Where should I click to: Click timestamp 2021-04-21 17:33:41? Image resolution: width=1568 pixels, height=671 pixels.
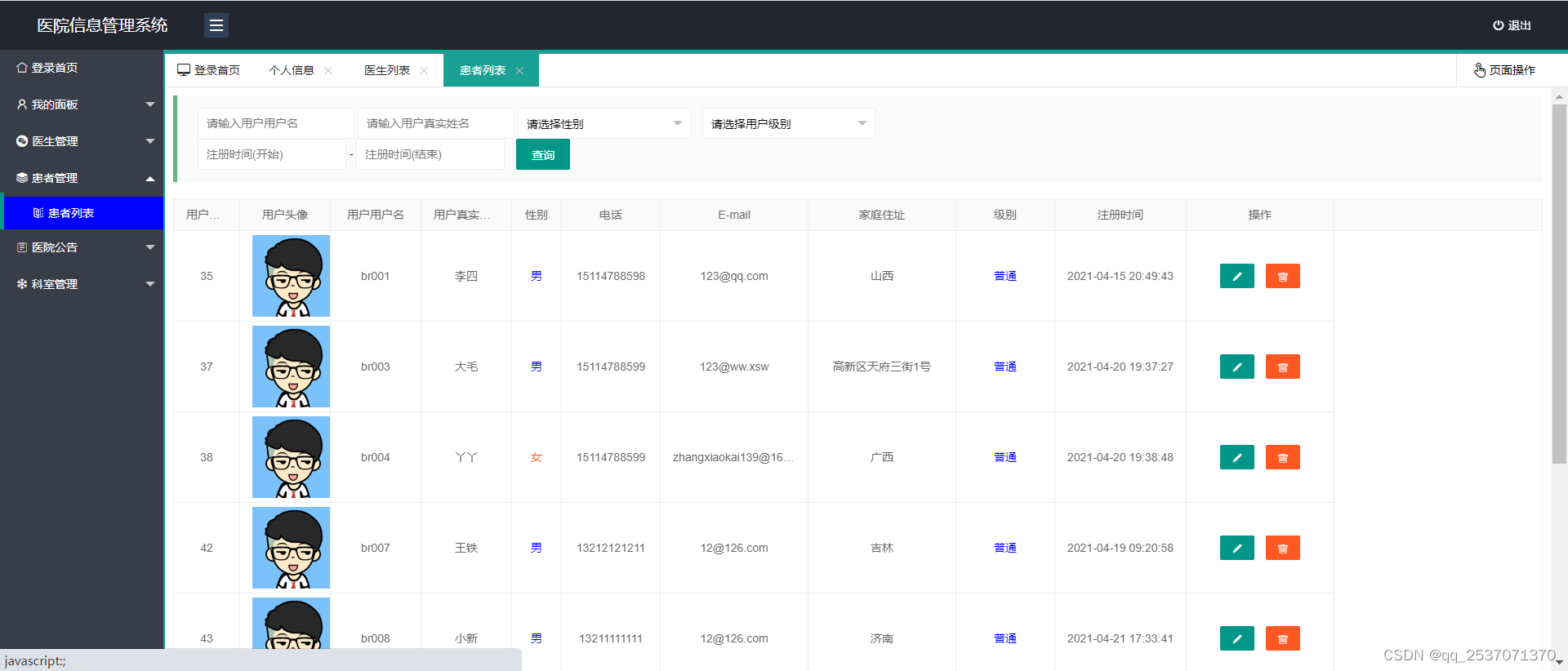pyautogui.click(x=1120, y=638)
